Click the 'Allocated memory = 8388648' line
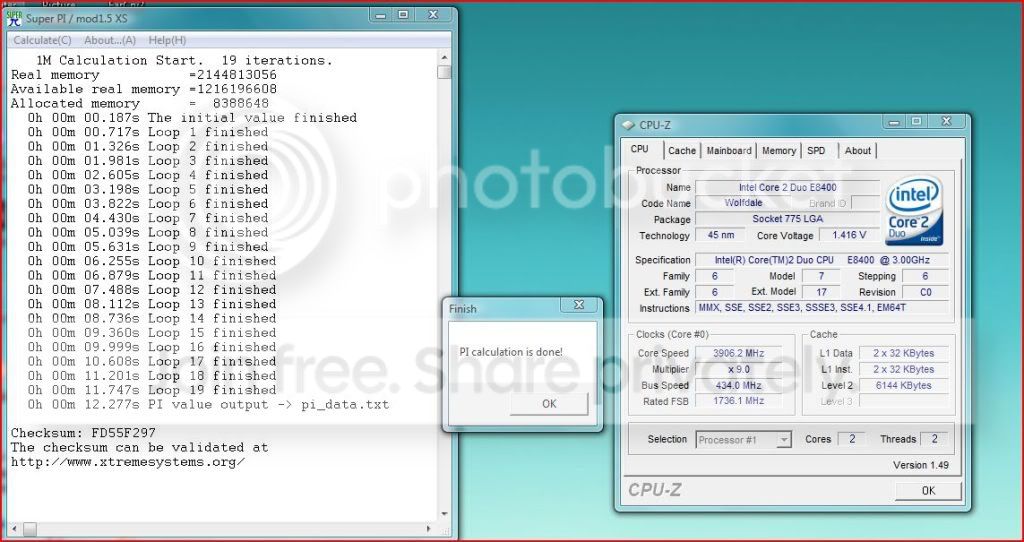Viewport: 1024px width, 542px height. point(140,103)
